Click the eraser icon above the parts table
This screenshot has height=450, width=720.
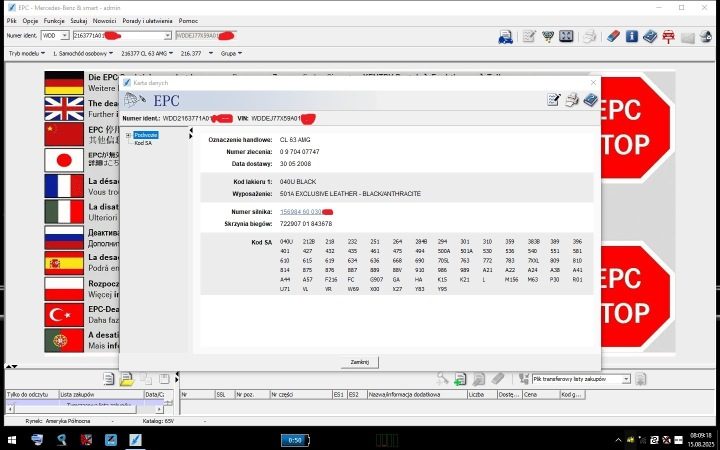pyautogui.click(x=498, y=378)
